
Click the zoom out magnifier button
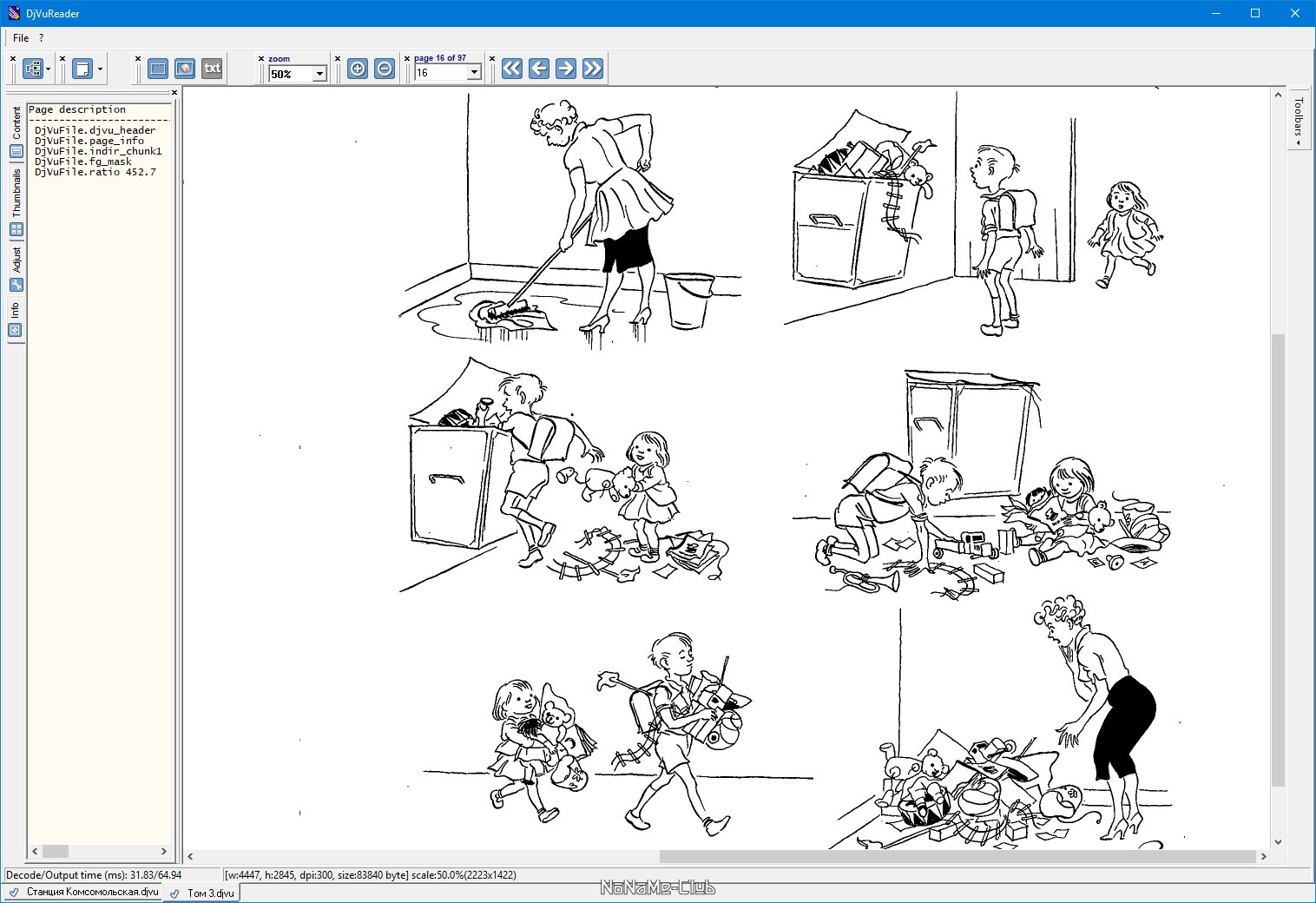[385, 69]
